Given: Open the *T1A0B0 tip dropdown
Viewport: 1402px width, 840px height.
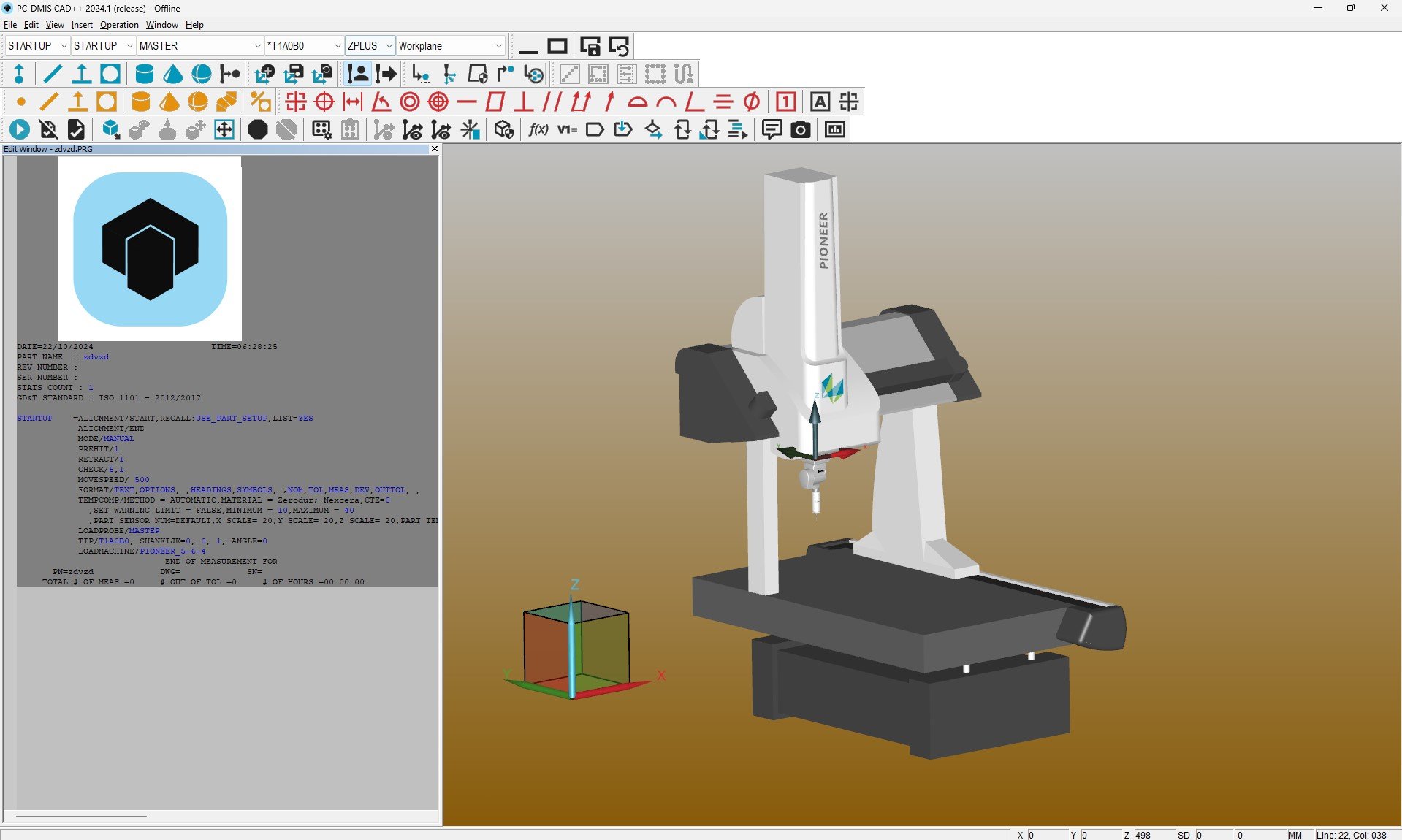Looking at the screenshot, I should point(304,46).
